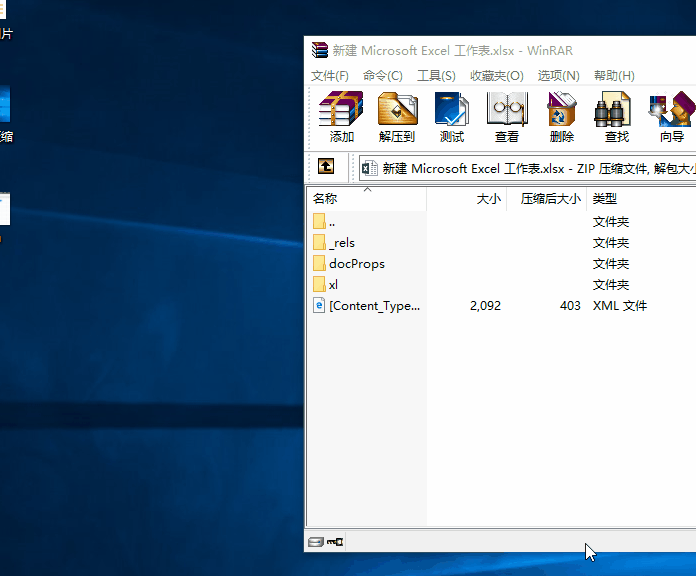Open the 文件(F) menu

click(329, 76)
